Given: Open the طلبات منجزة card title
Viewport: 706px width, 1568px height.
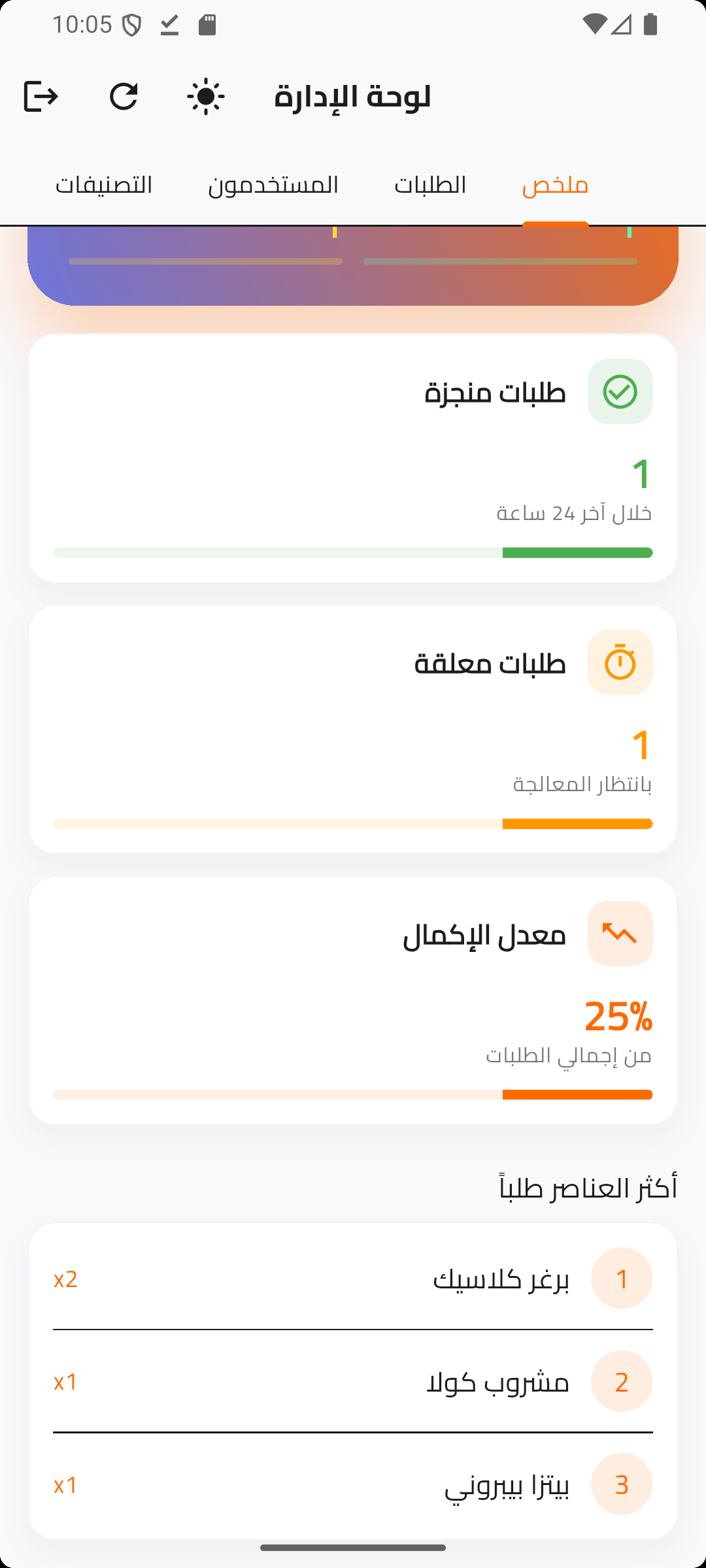Looking at the screenshot, I should click(x=495, y=393).
